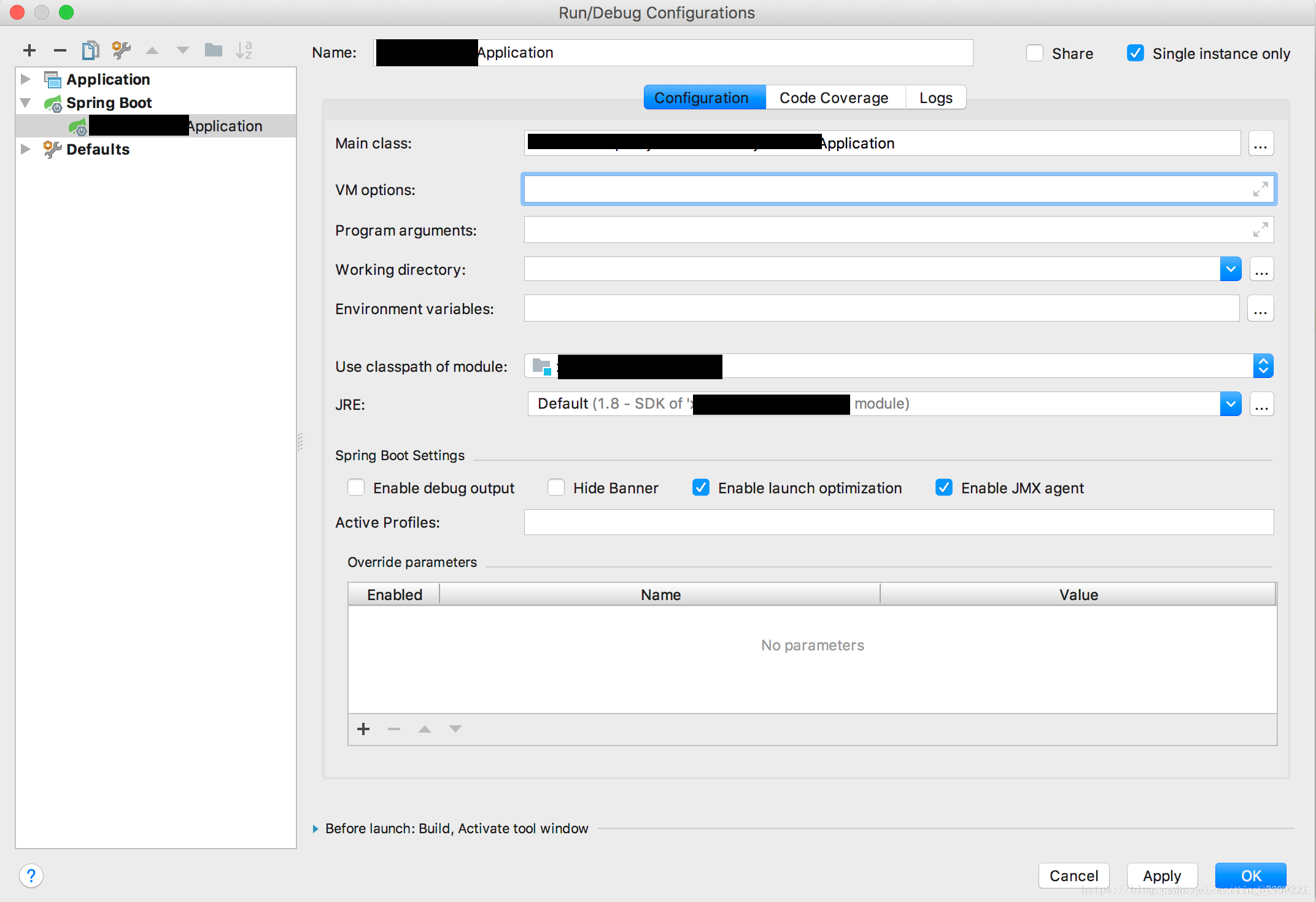Expand the Before launch section

(x=315, y=829)
